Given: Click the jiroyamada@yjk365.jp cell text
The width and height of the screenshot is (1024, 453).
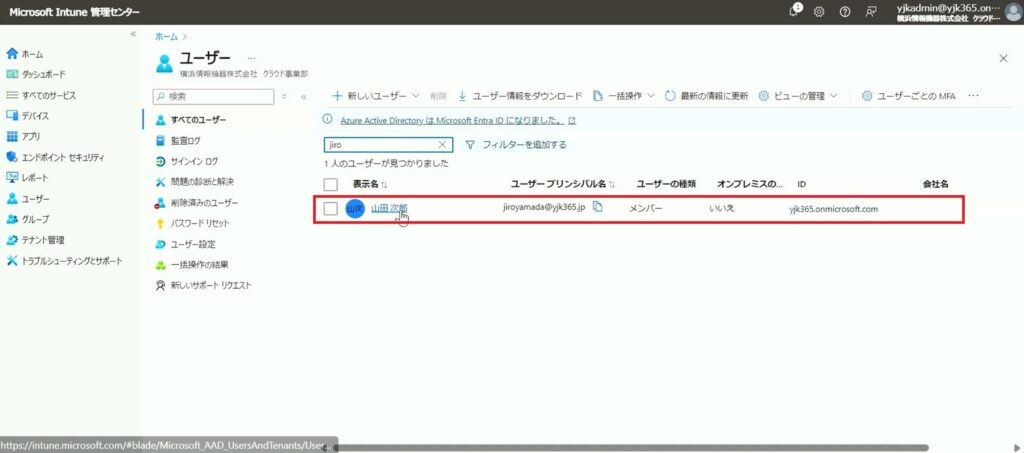Looking at the screenshot, I should pos(543,208).
